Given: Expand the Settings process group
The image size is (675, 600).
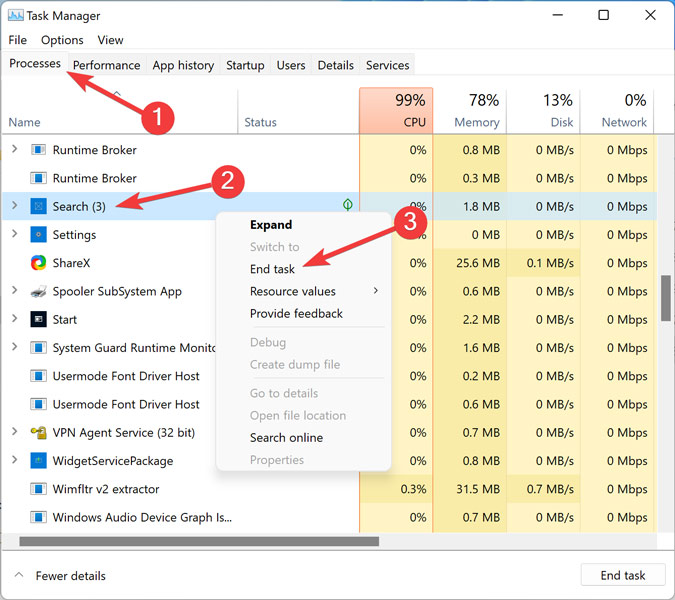Looking at the screenshot, I should click(x=15, y=234).
